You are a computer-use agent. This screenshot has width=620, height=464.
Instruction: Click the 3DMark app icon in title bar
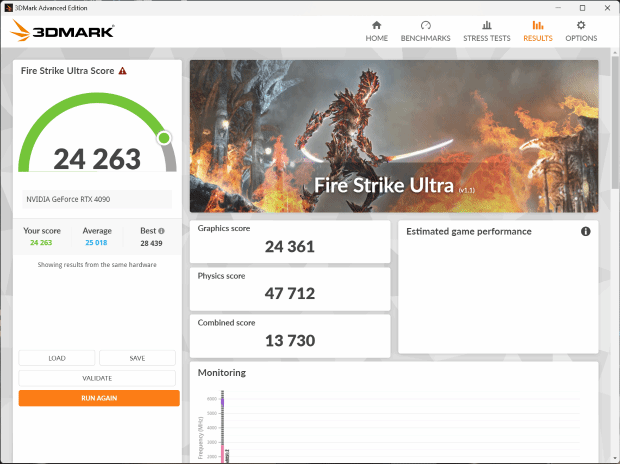click(x=8, y=8)
